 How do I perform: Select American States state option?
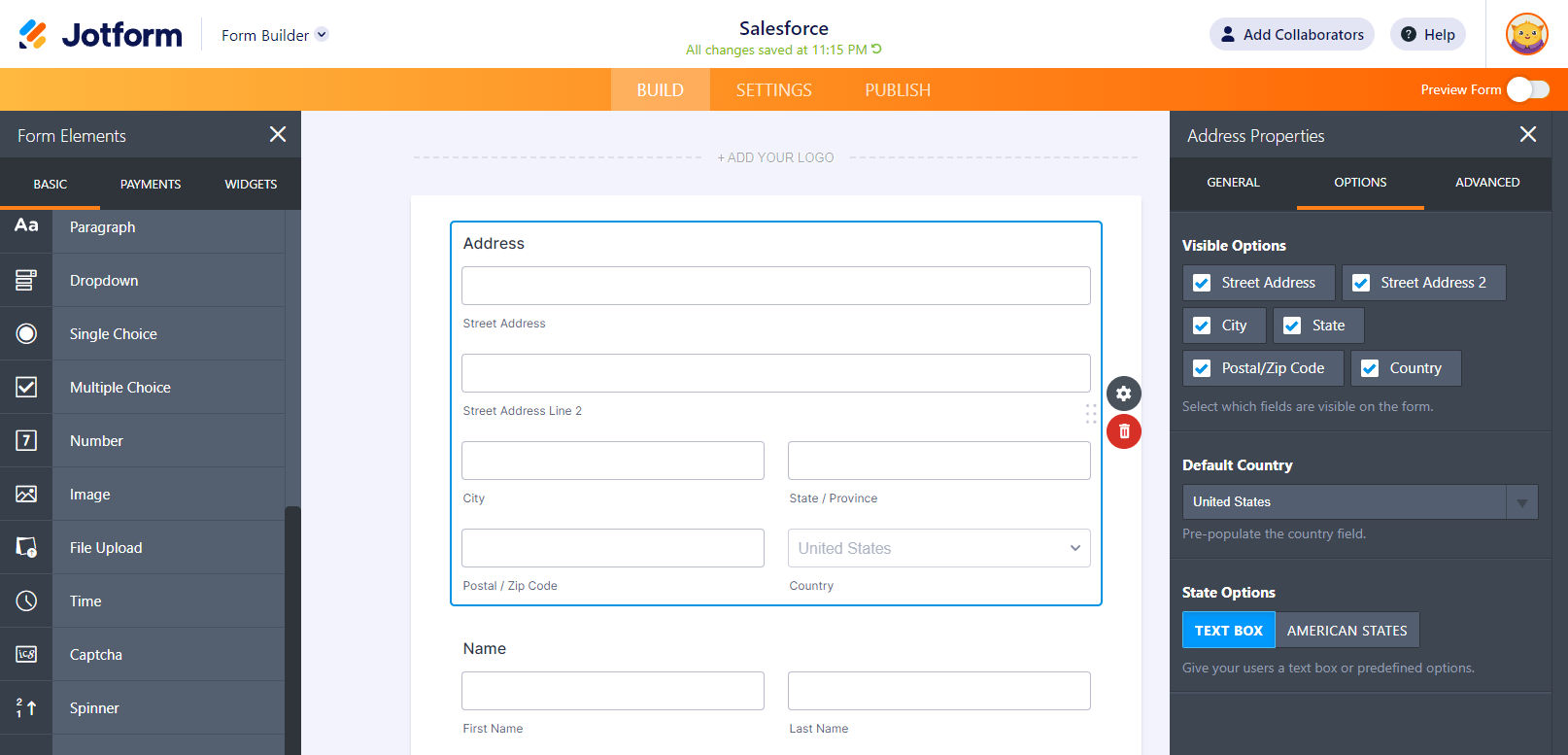pyautogui.click(x=1346, y=631)
